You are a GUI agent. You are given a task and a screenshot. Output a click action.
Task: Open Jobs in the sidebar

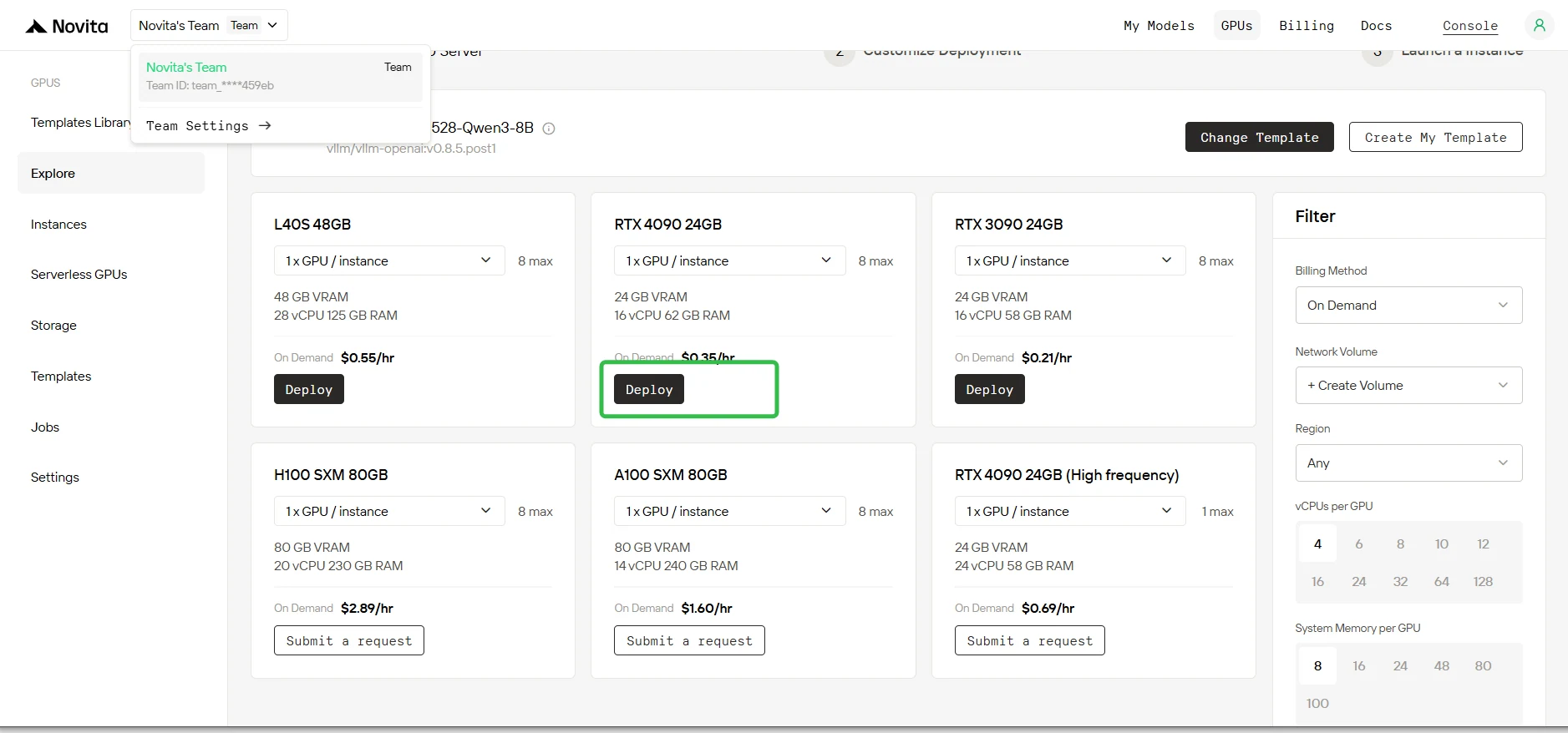coord(45,427)
